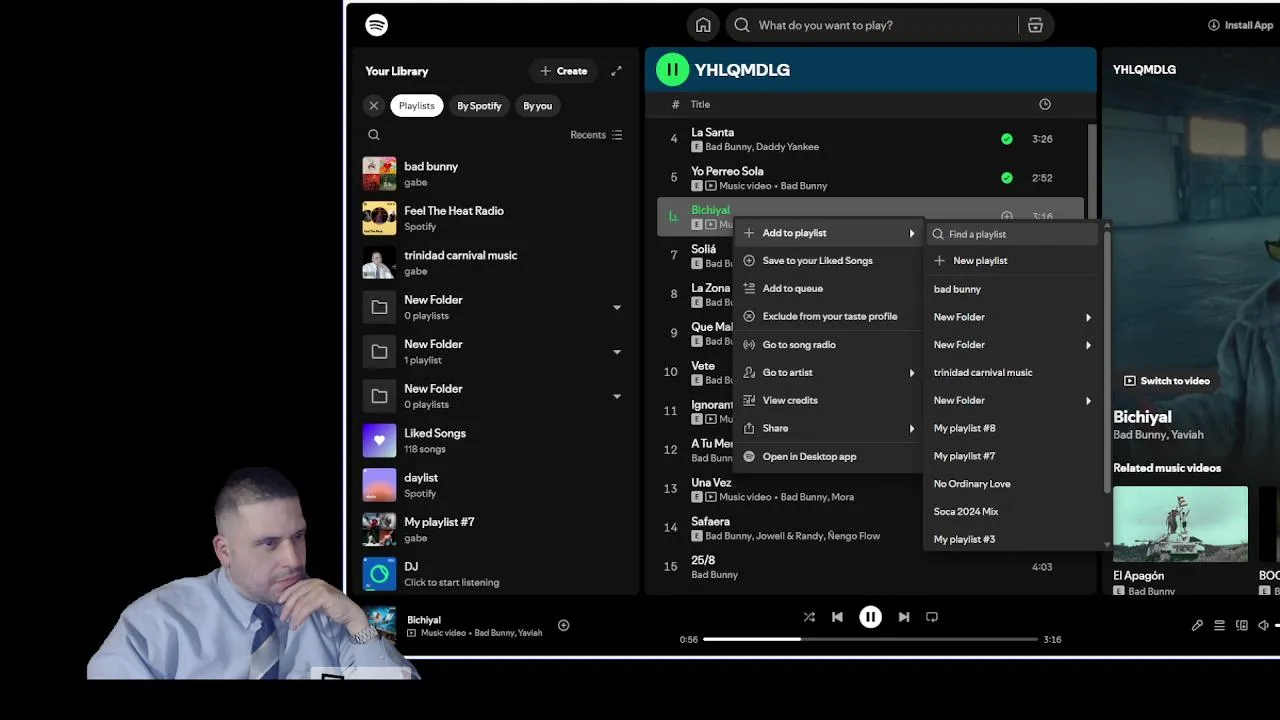The image size is (1280, 720).
Task: Add Bichiyal to Liked Songs plus icon
Action: pos(1007,216)
